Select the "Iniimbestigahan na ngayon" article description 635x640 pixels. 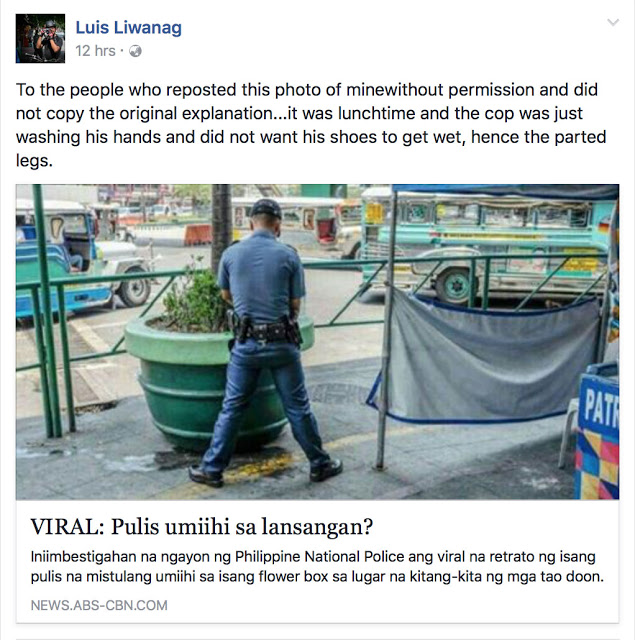tap(317, 567)
